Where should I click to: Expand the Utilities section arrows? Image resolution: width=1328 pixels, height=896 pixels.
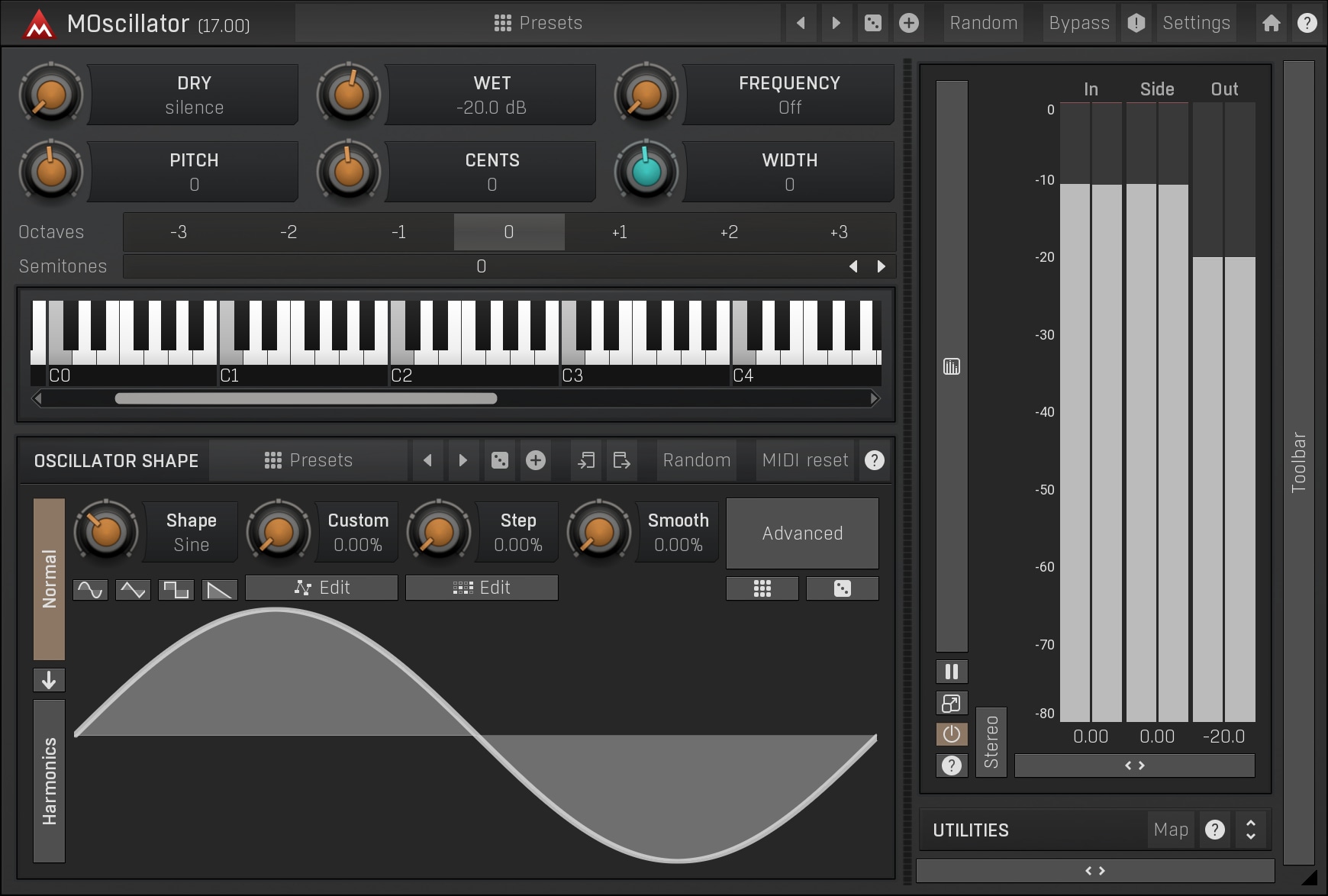point(1250,830)
